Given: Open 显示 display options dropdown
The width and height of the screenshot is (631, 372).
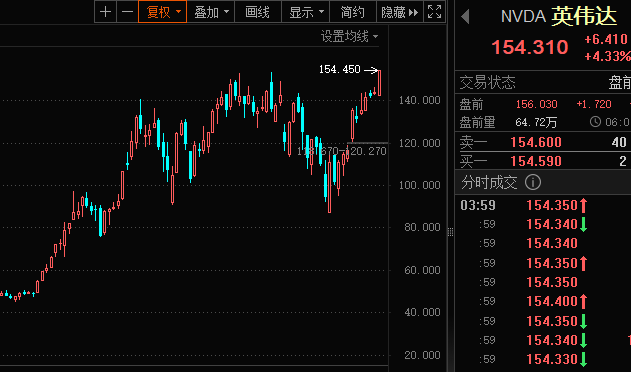Looking at the screenshot, I should (305, 12).
